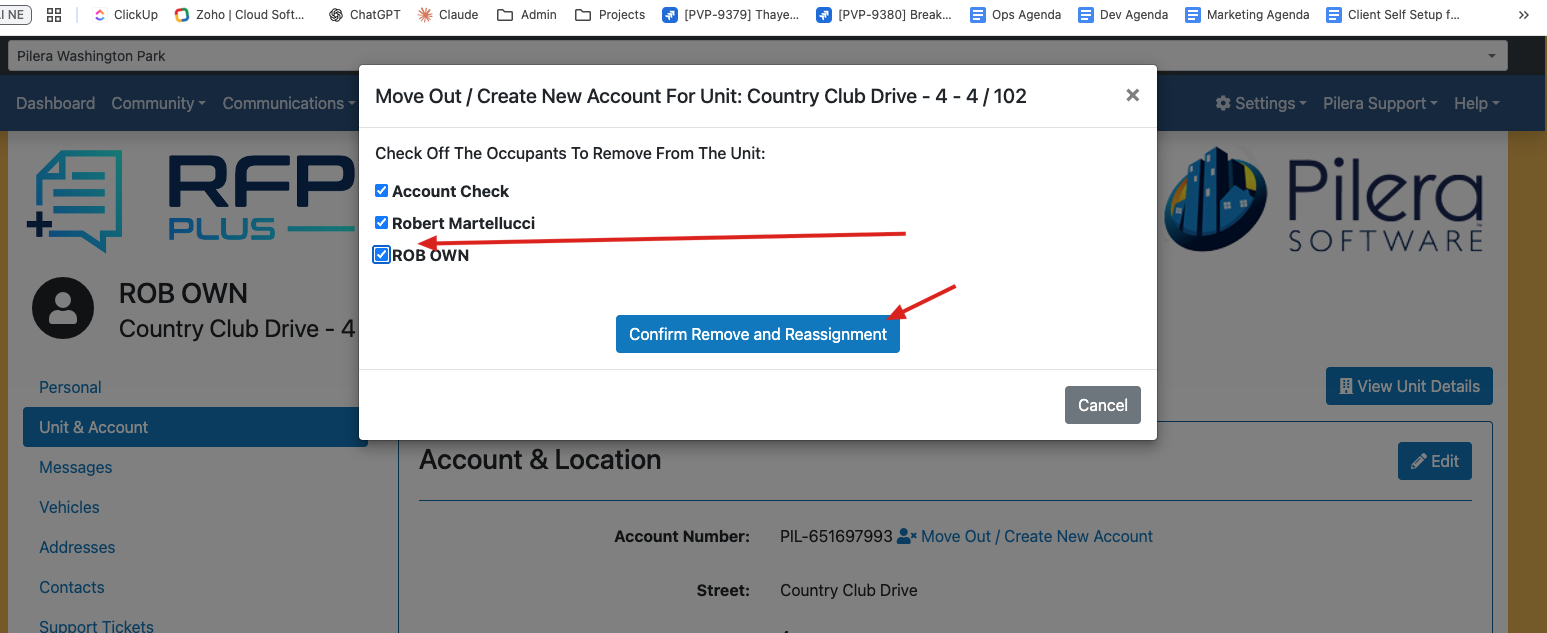The image size is (1547, 633).
Task: Click Confirm Remove and Reassignment button
Action: [757, 334]
